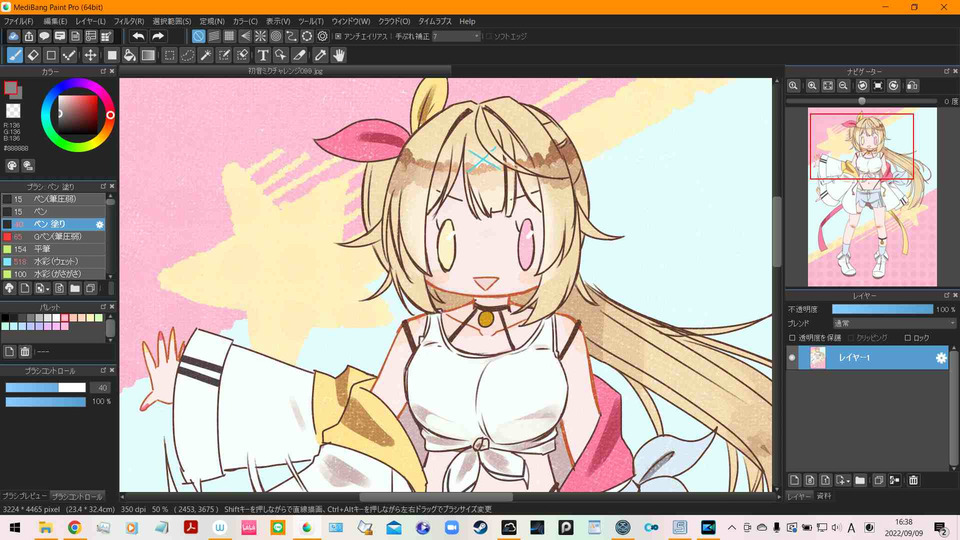Click the Undo arrow
This screenshot has width=960, height=540.
(138, 36)
